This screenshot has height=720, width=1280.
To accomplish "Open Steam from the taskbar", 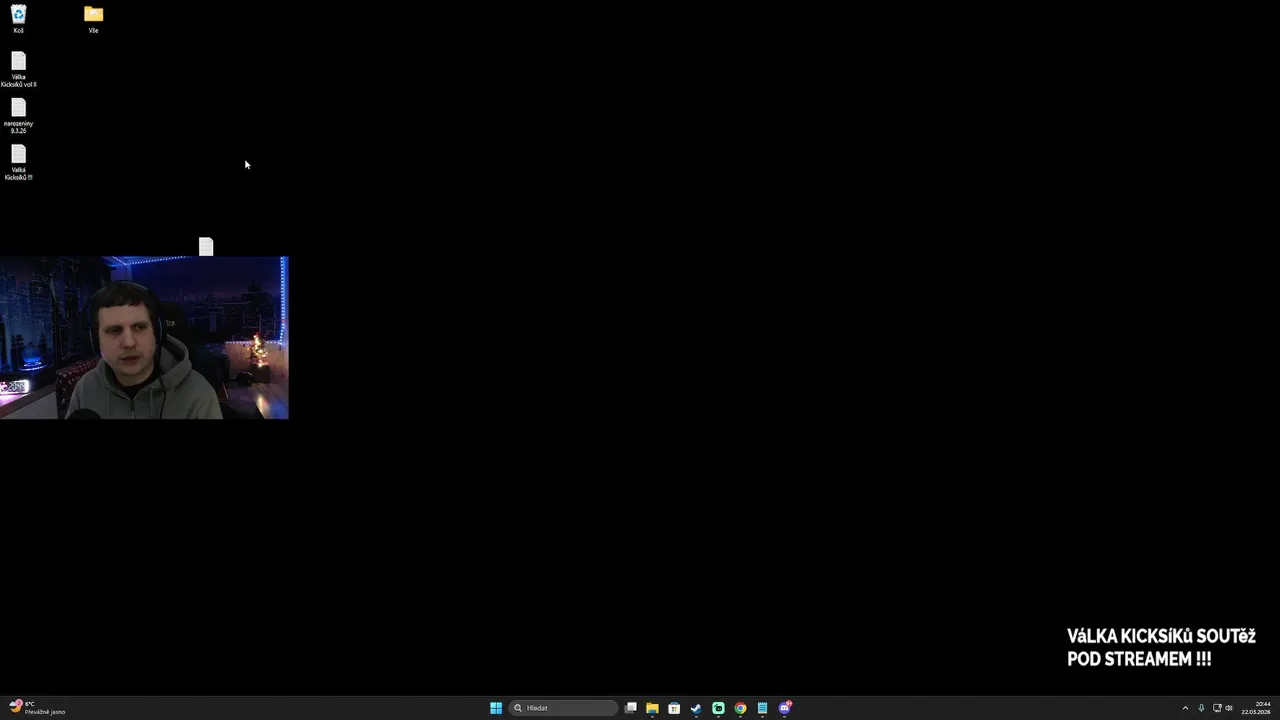I will [x=696, y=708].
